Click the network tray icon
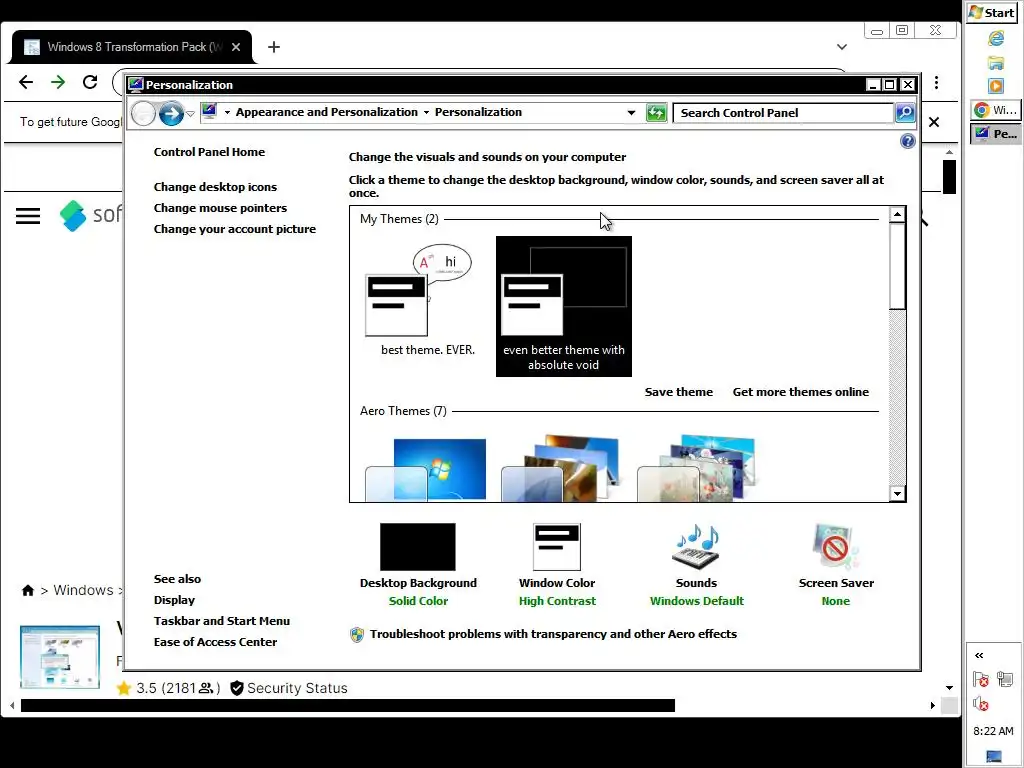 click(x=1005, y=679)
